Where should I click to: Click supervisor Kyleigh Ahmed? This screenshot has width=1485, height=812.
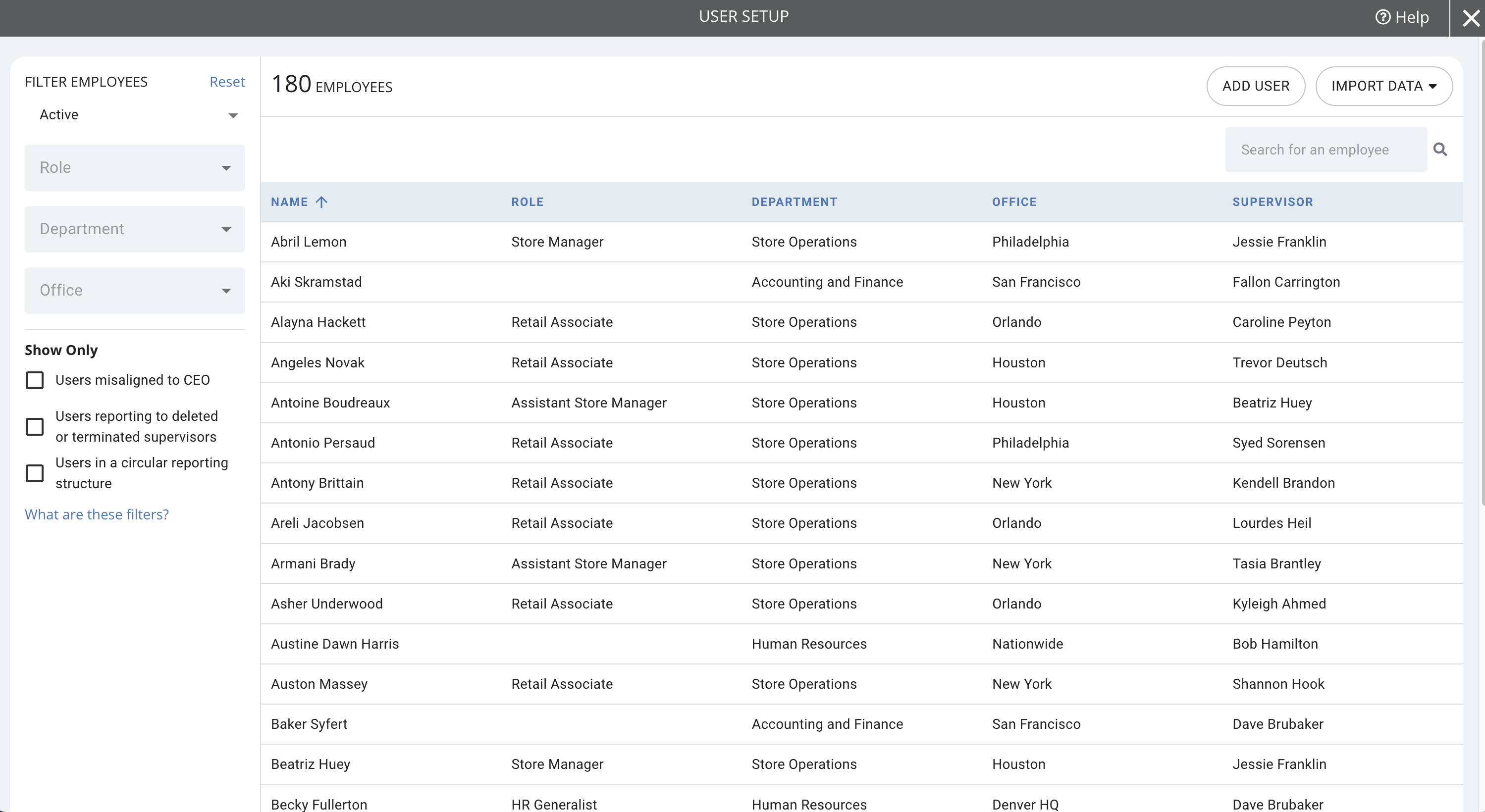coord(1279,604)
